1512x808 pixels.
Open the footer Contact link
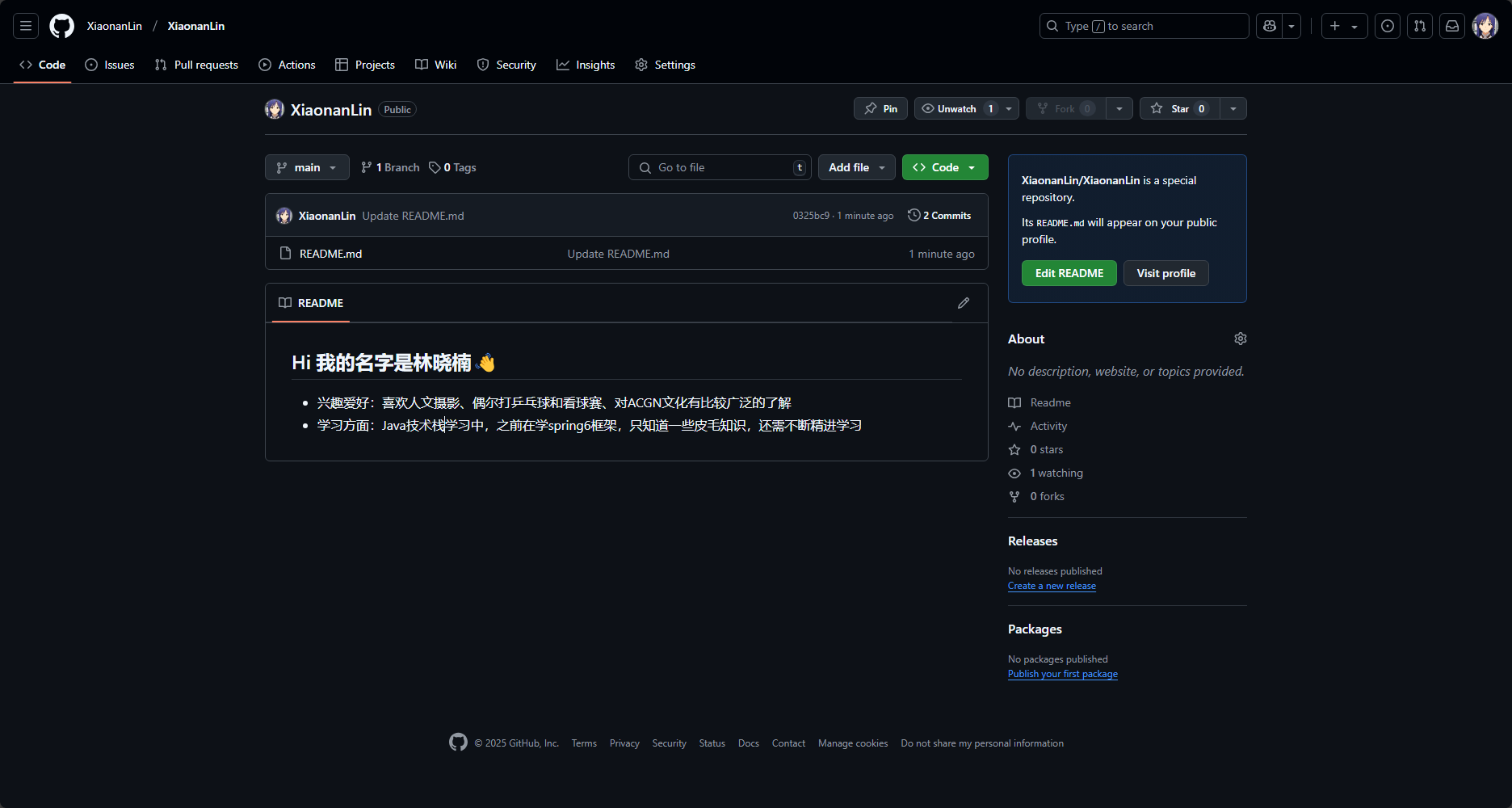pos(788,743)
